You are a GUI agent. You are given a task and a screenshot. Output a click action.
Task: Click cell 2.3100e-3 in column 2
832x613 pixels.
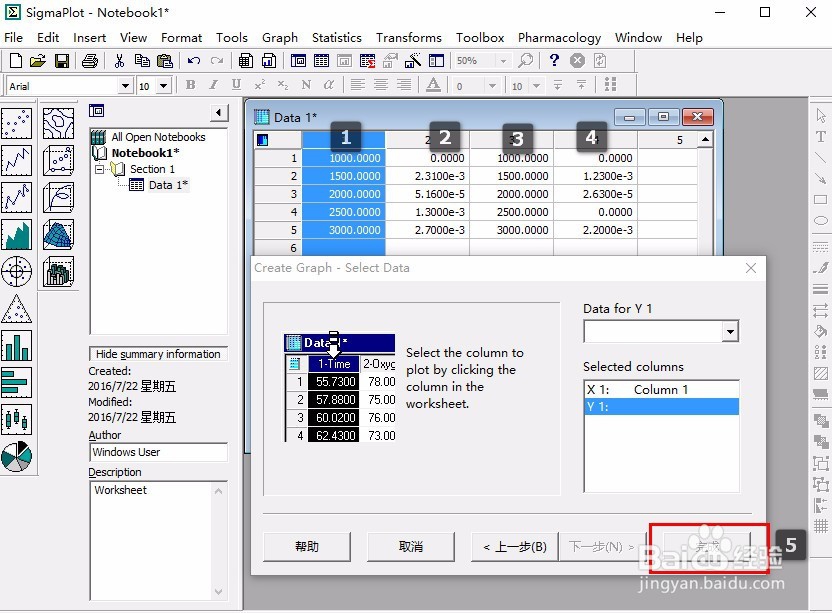click(x=428, y=176)
